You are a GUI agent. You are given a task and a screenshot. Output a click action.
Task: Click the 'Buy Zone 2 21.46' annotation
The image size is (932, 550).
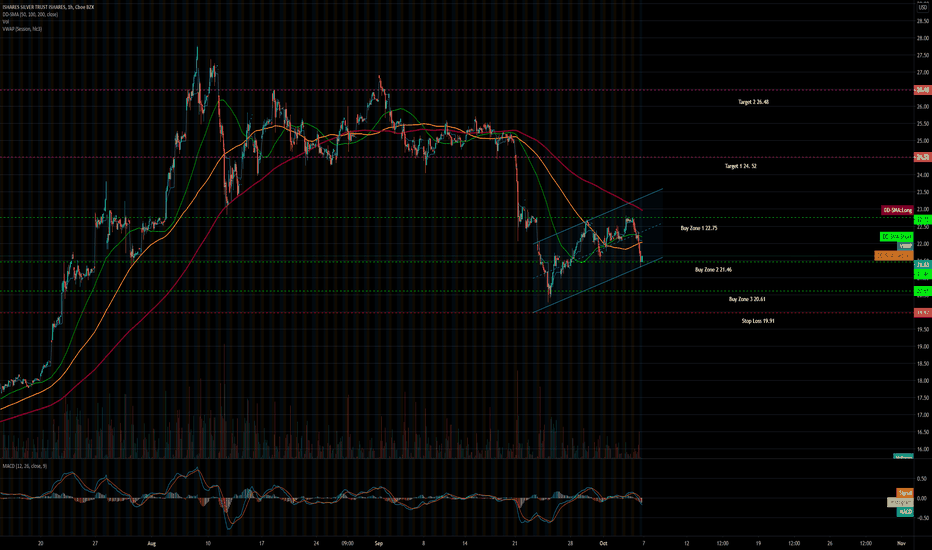click(713, 269)
